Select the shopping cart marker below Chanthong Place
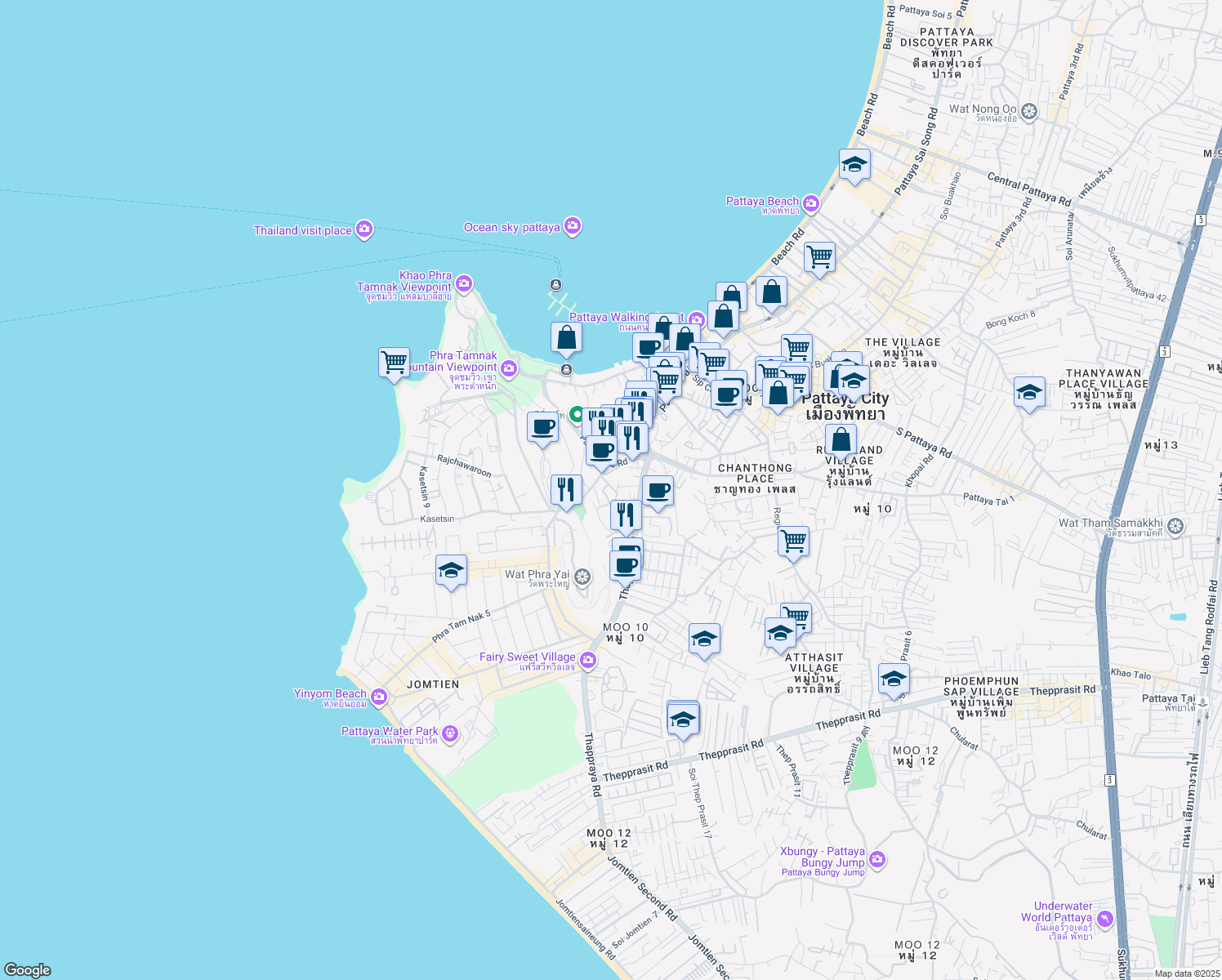The image size is (1222, 980). (792, 541)
